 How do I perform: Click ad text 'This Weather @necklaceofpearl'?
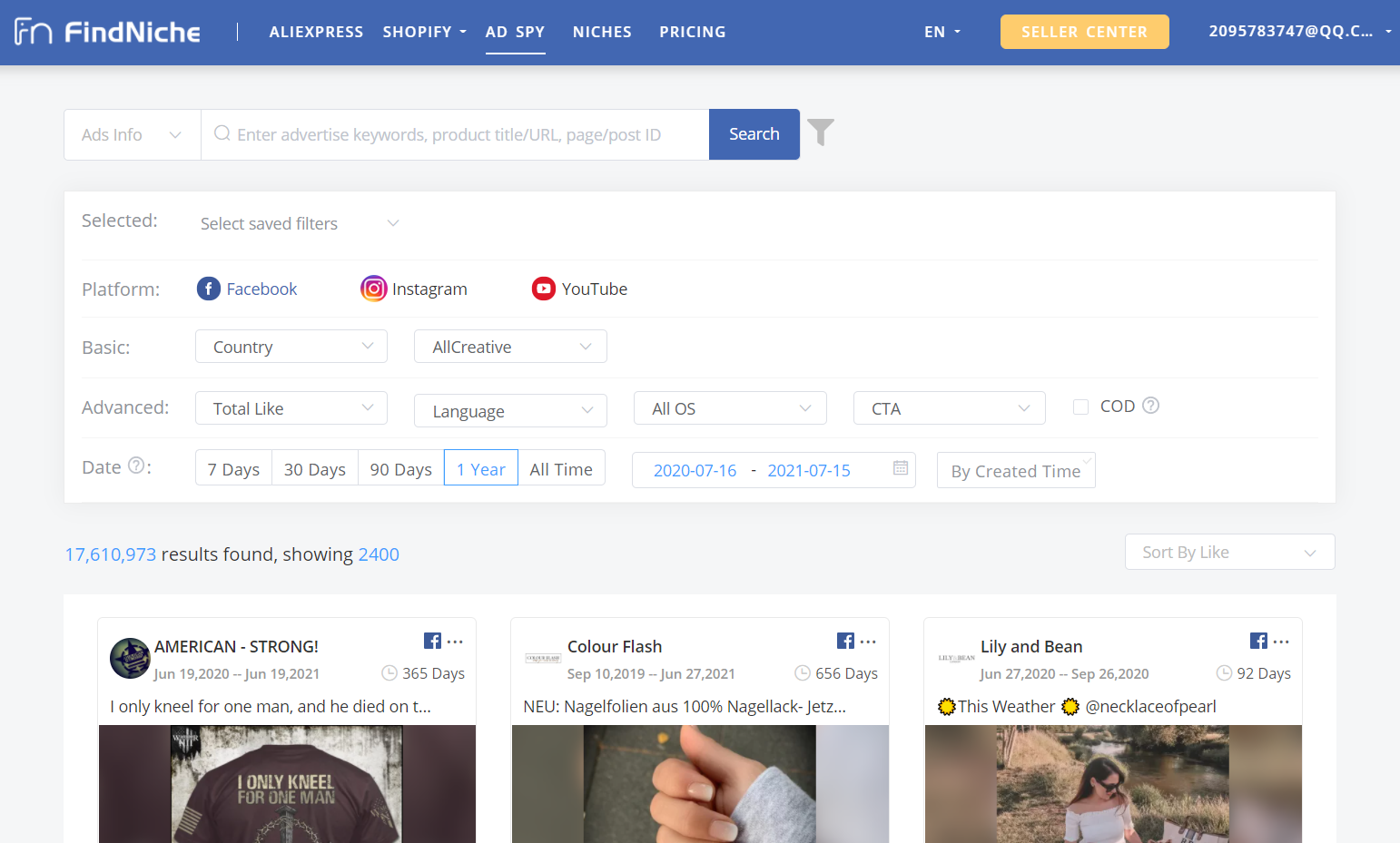click(x=1077, y=706)
